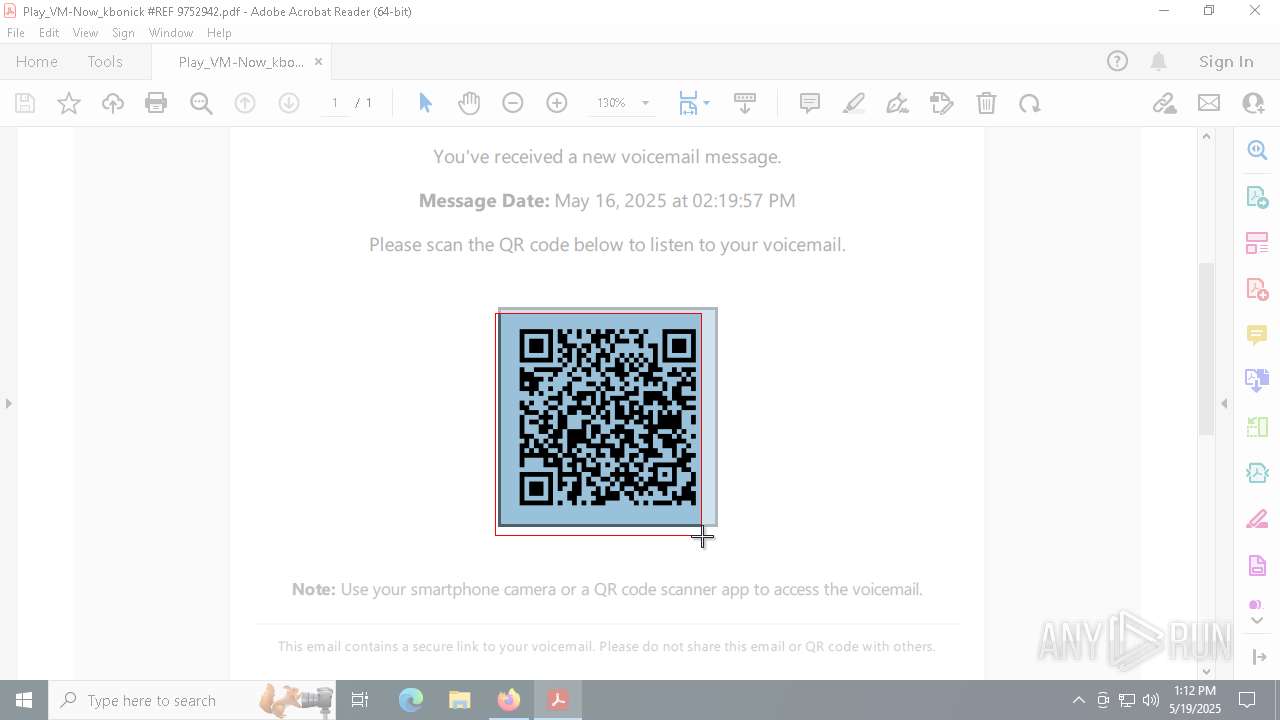Open Organize Pages in right pane

click(1257, 243)
